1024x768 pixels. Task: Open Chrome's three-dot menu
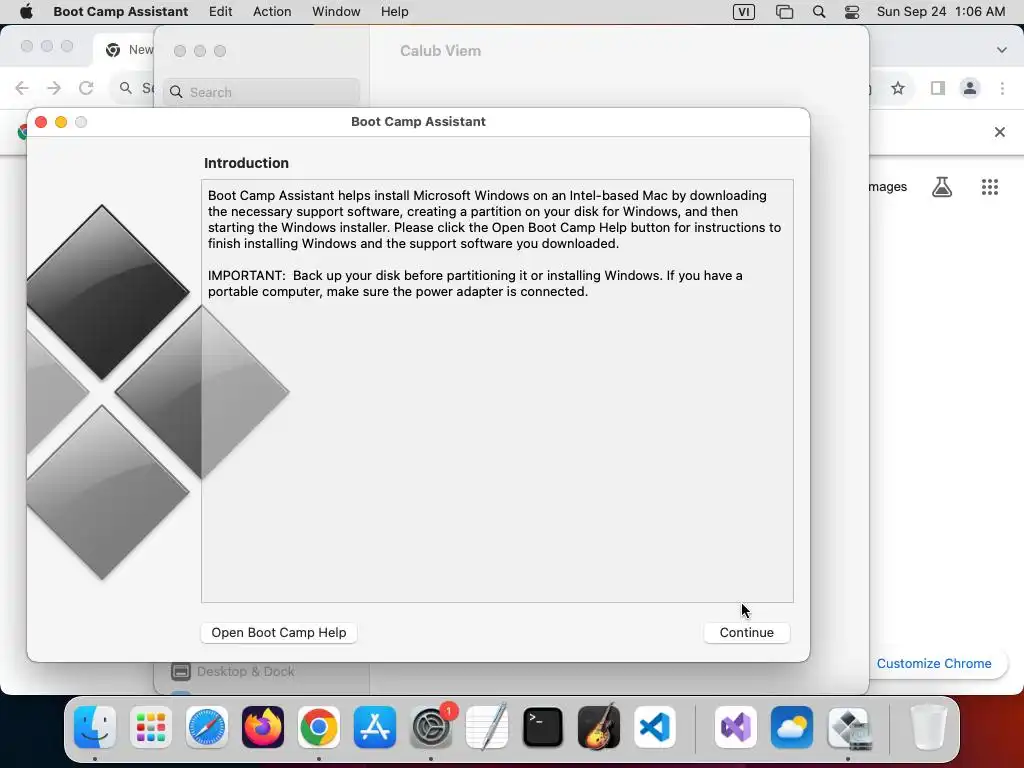[x=1002, y=88]
